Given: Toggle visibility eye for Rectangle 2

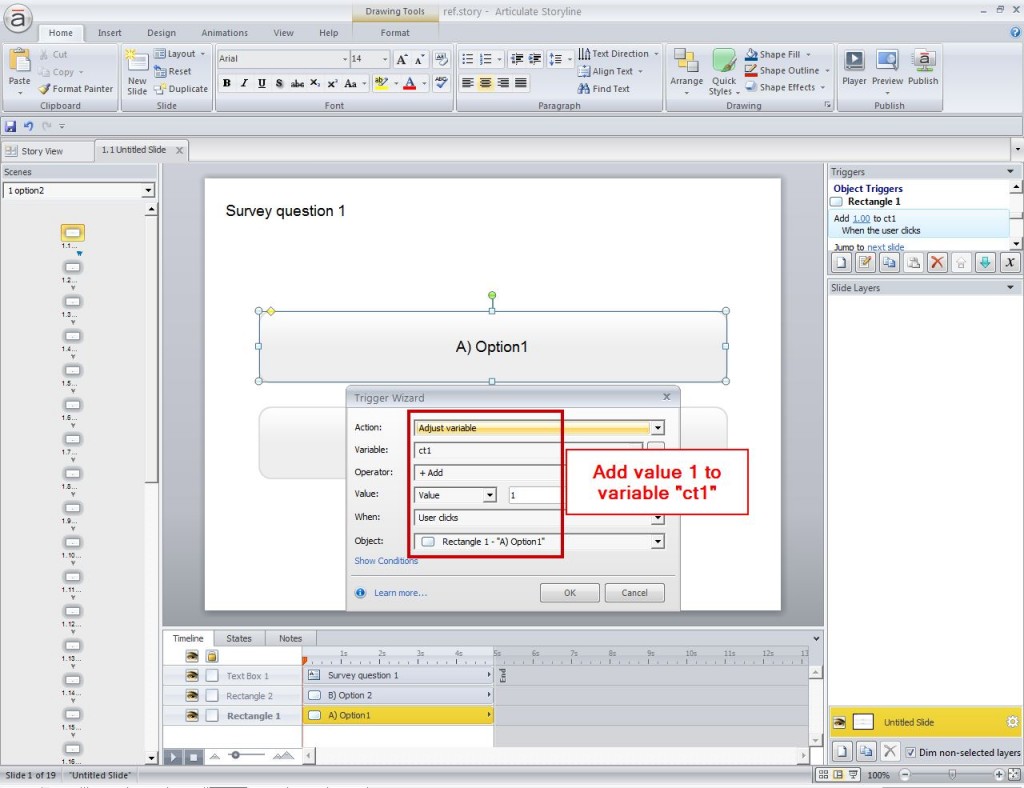Looking at the screenshot, I should (191, 696).
